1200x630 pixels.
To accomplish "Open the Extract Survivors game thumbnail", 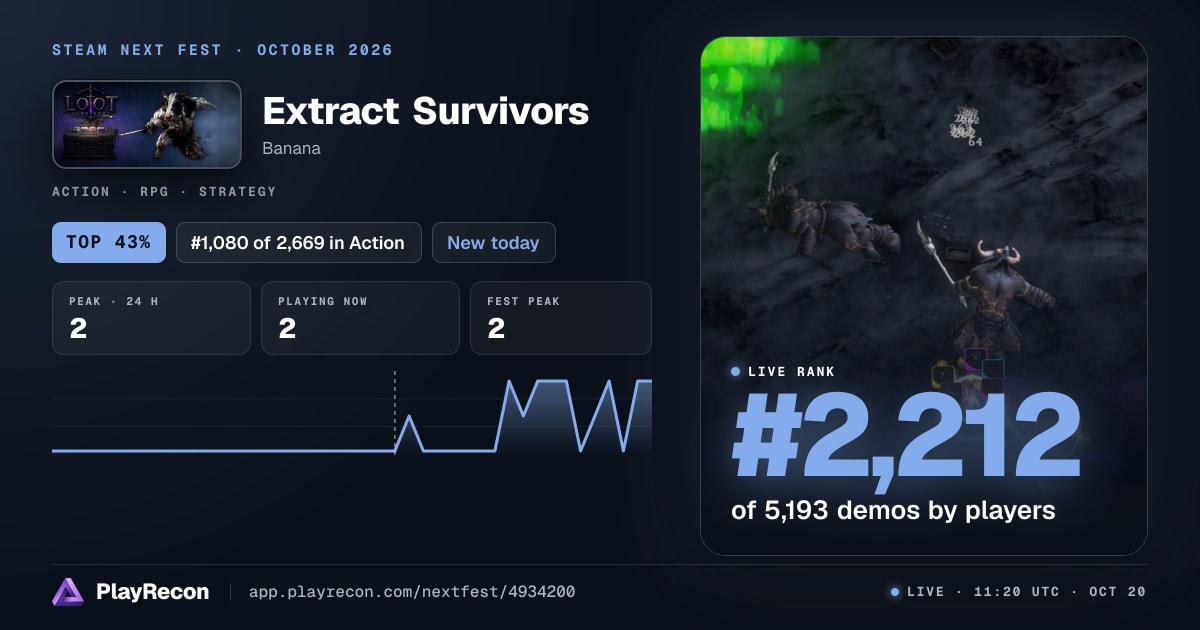I will point(147,124).
